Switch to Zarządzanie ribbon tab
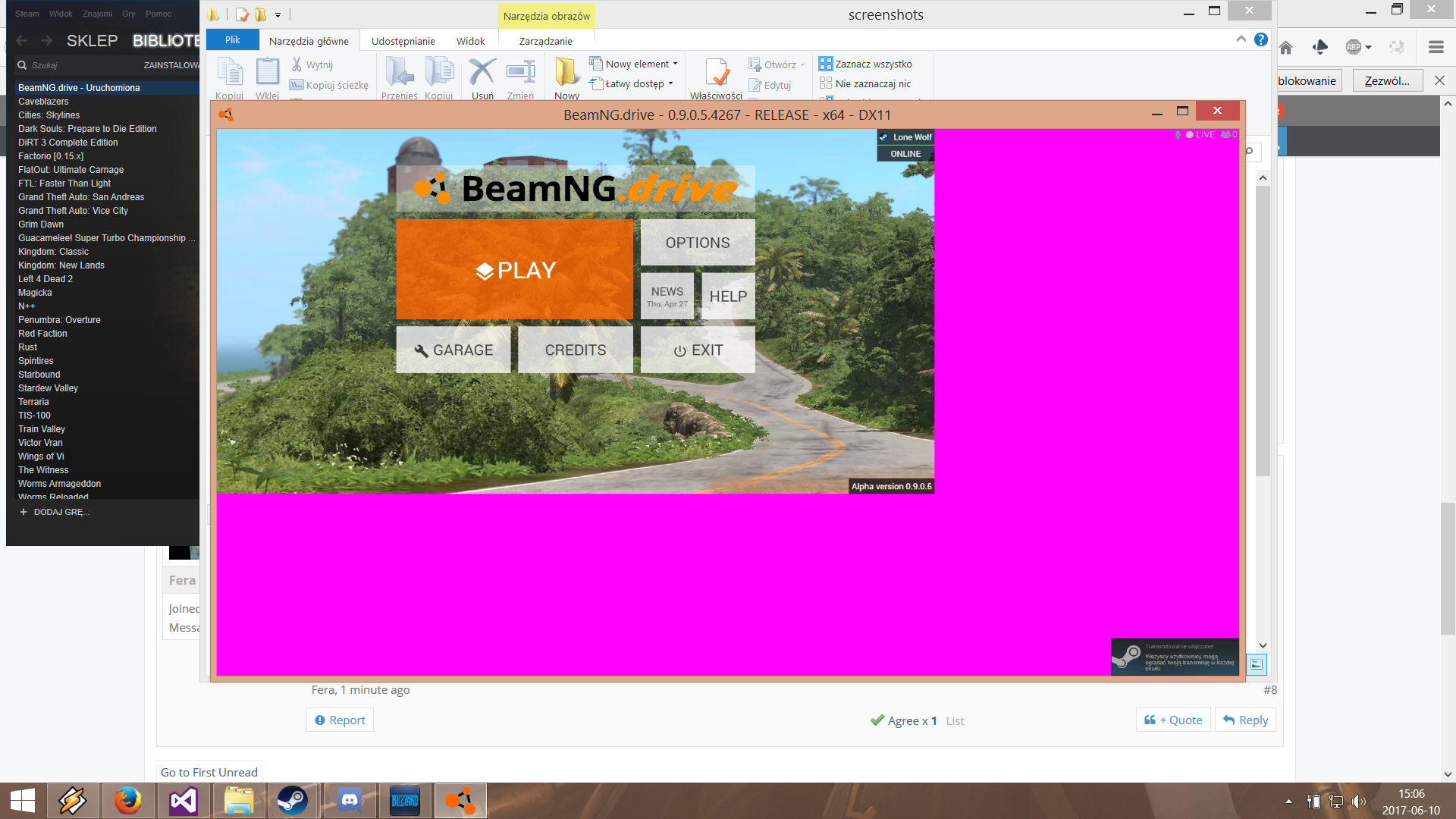Image resolution: width=1456 pixels, height=819 pixels. (546, 41)
